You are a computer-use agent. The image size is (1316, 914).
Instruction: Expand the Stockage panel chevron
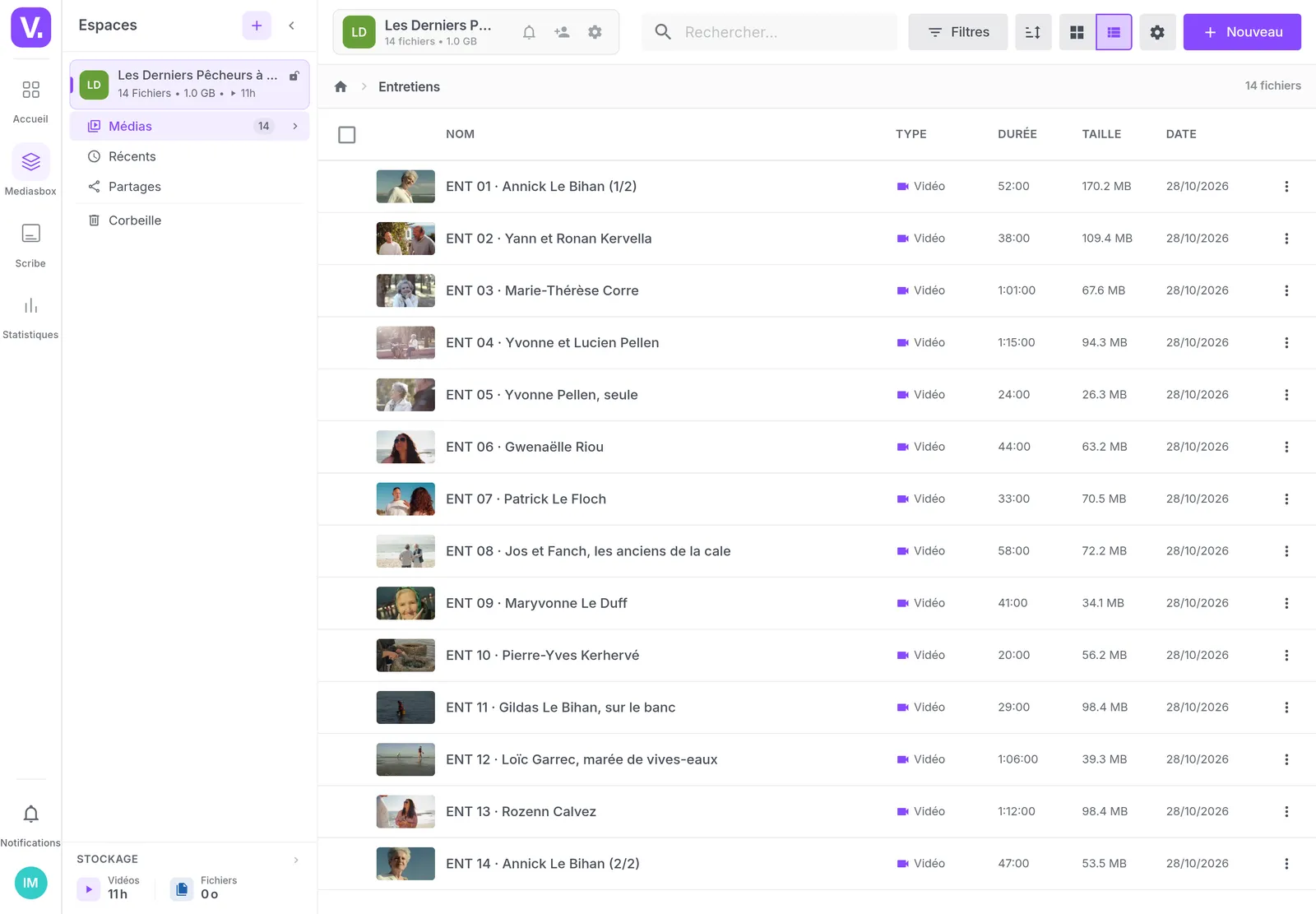pyautogui.click(x=296, y=860)
